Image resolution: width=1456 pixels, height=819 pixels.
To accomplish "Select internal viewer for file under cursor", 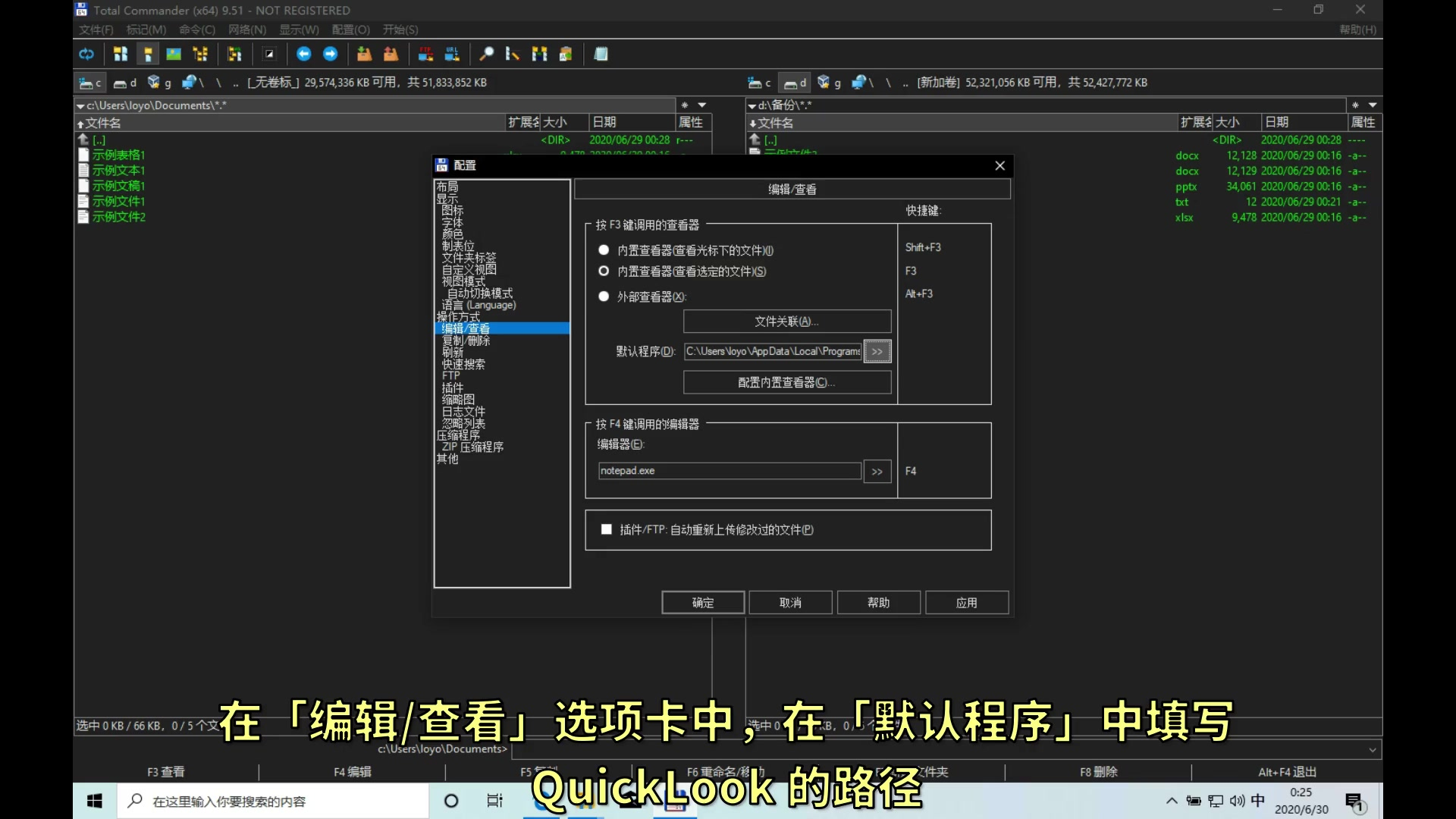I will (604, 250).
